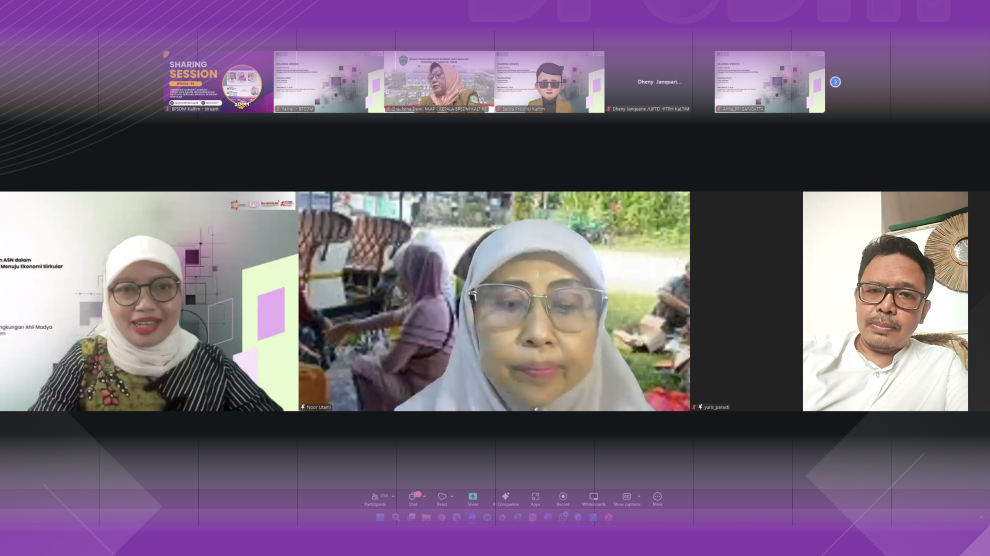Select Noor Utami's center video tile

494,301
